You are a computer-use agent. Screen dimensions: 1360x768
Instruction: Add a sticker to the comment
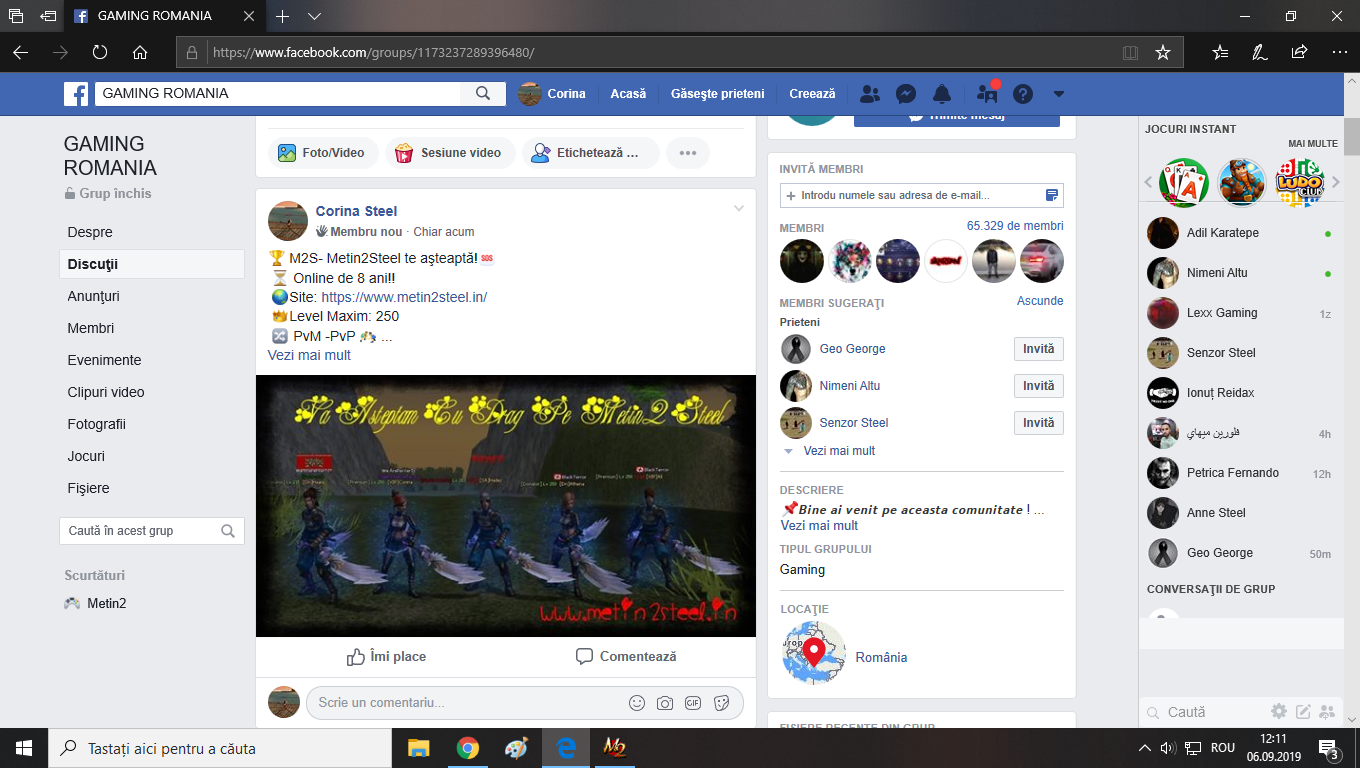(x=721, y=703)
